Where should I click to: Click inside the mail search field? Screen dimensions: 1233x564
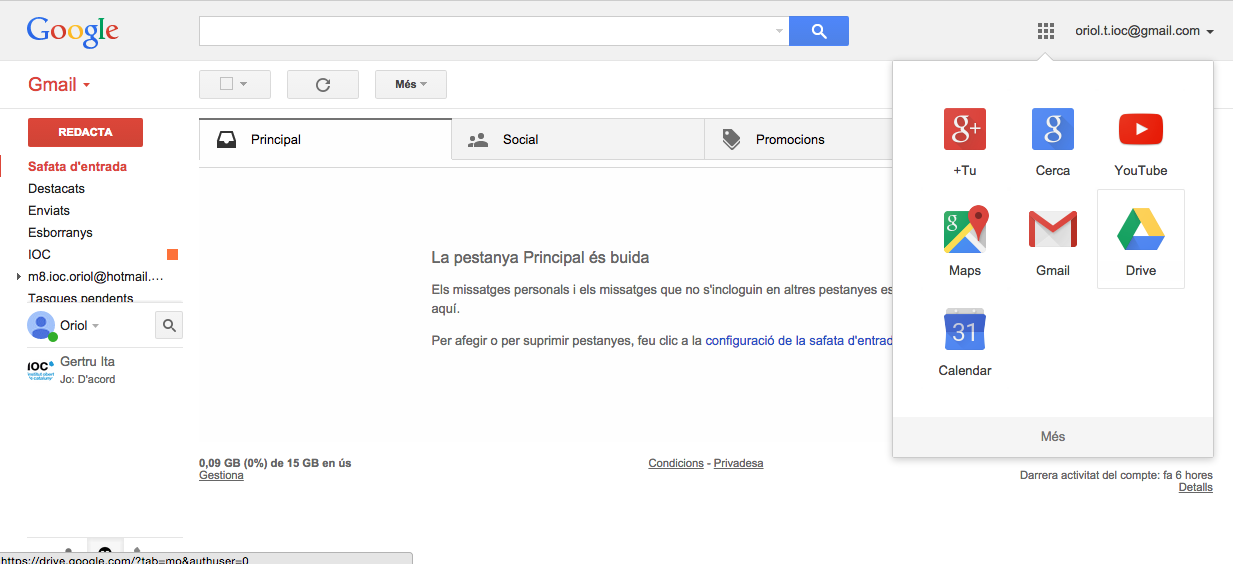485,31
